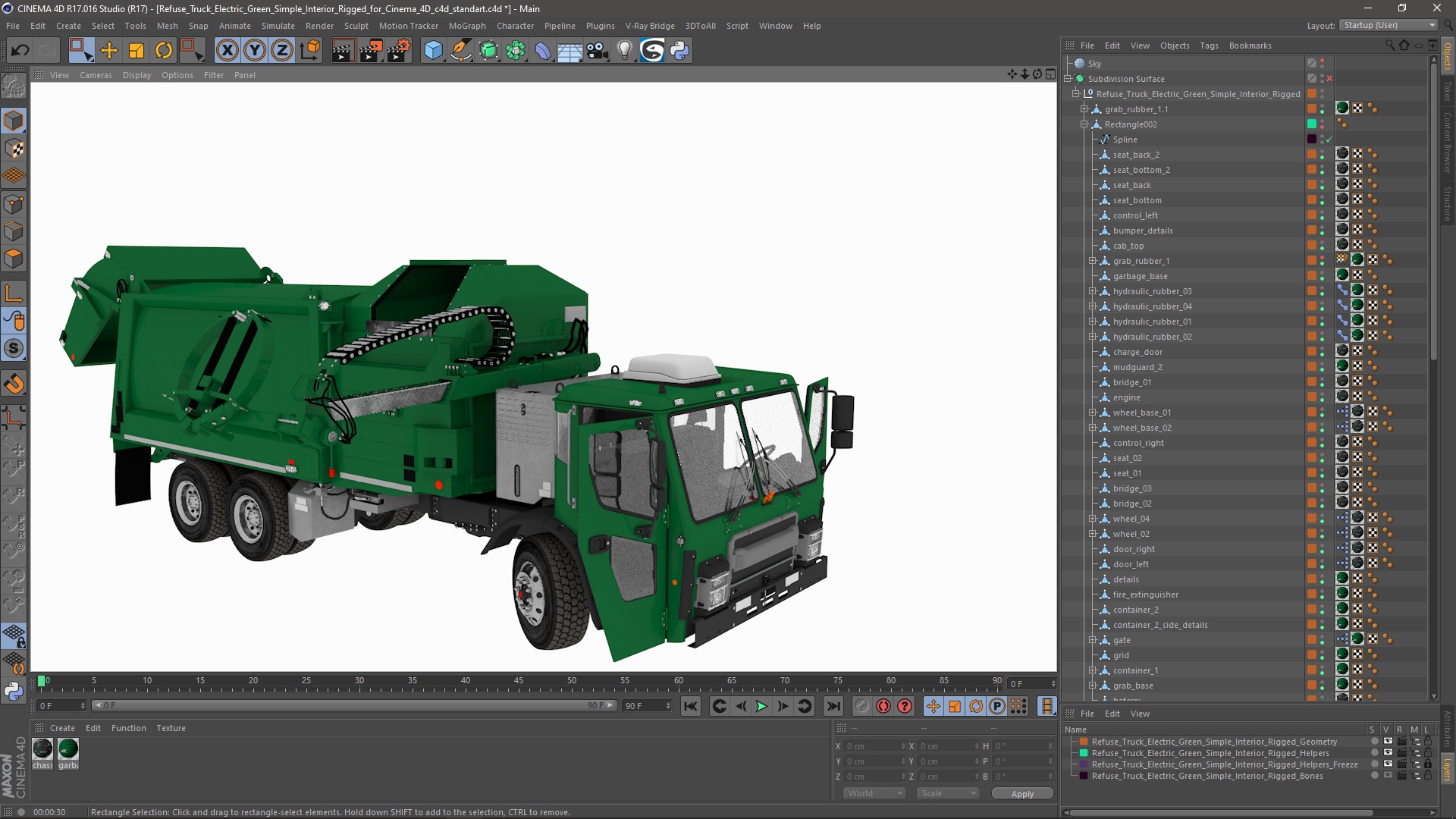
Task: Toggle Helpers layer viewport visibility
Action: pyautogui.click(x=1388, y=753)
